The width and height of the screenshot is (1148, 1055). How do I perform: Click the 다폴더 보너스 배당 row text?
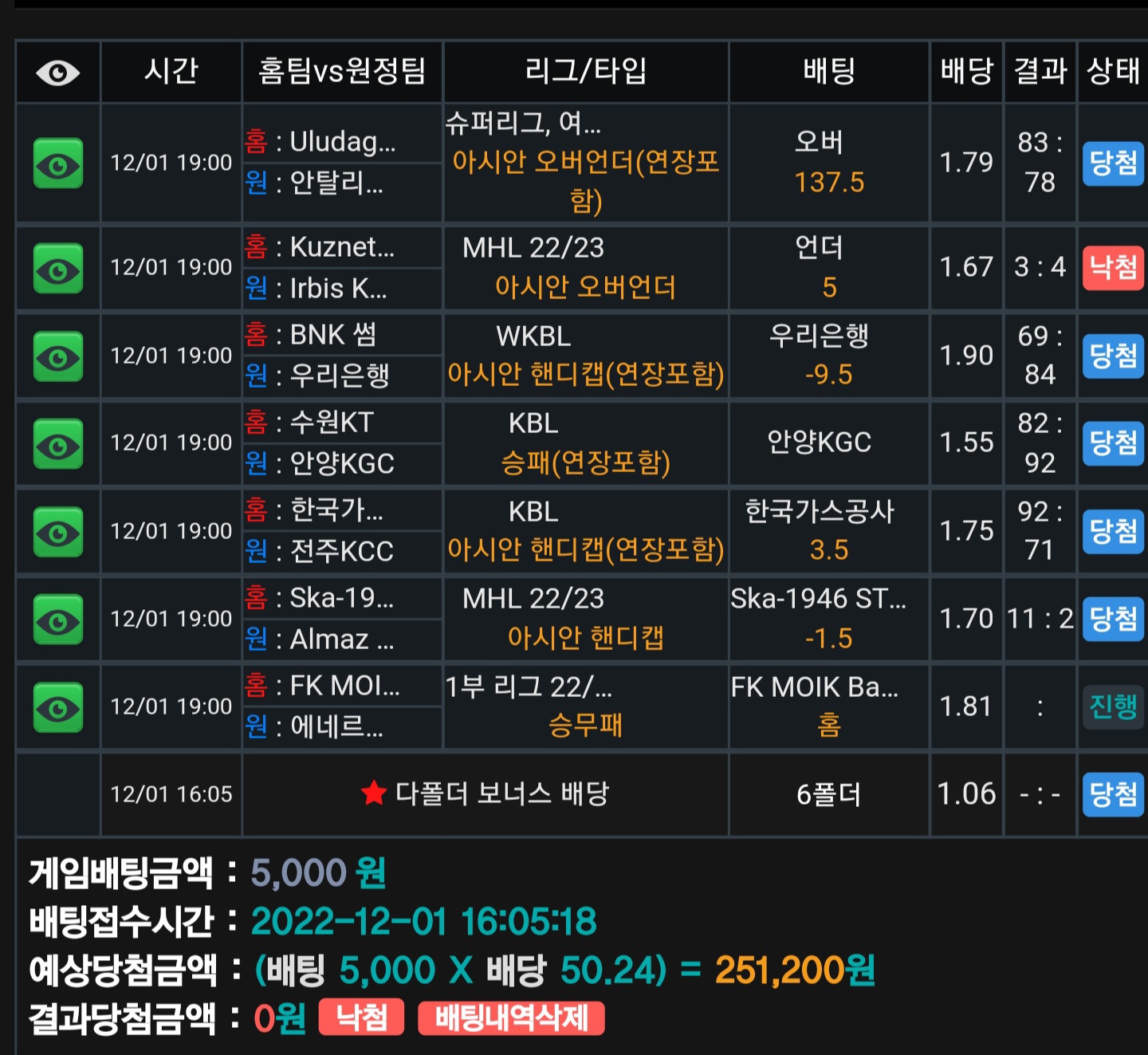click(502, 793)
